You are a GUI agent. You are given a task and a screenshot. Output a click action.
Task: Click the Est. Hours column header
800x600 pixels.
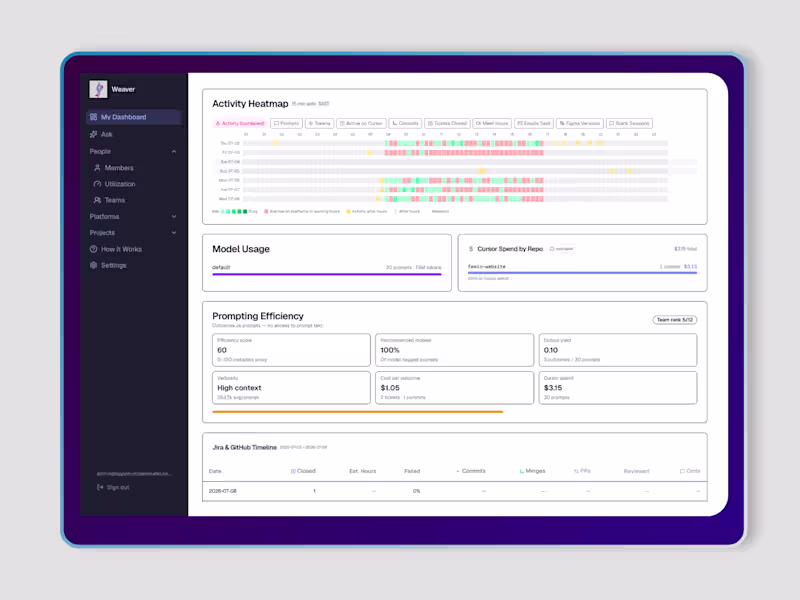pos(362,471)
